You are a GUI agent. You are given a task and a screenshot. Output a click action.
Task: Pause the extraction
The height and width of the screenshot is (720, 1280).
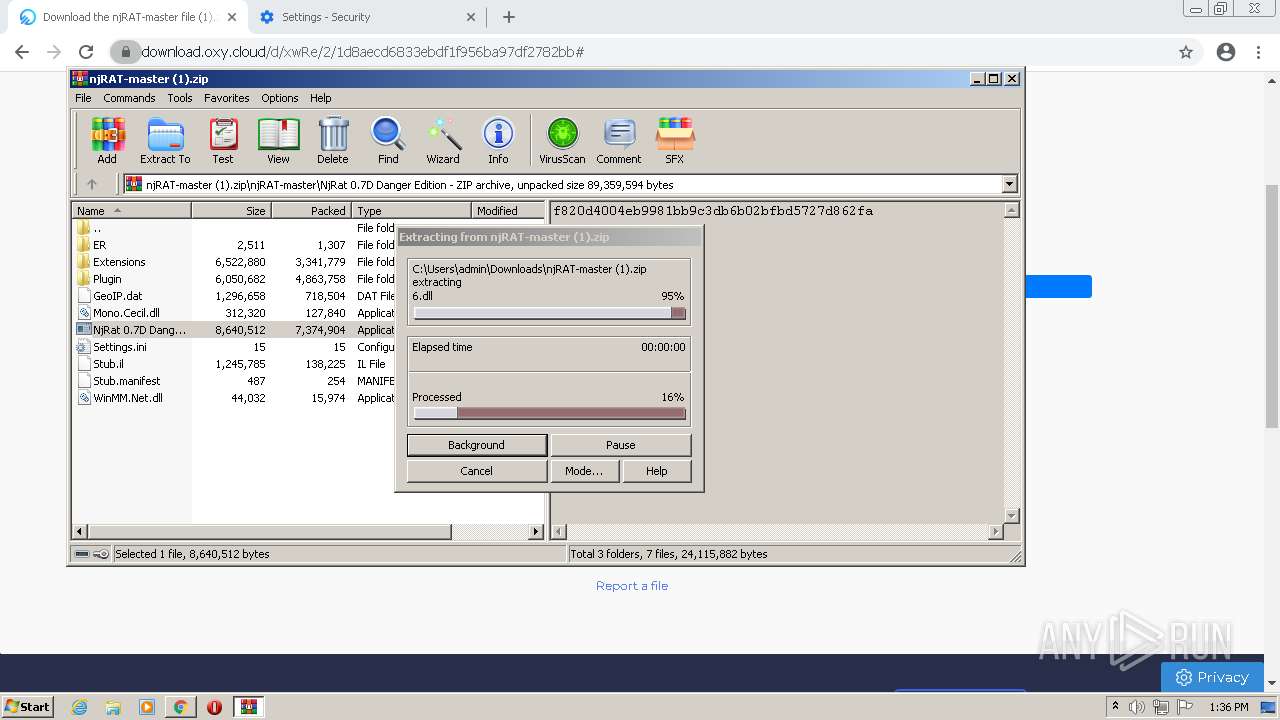point(621,445)
